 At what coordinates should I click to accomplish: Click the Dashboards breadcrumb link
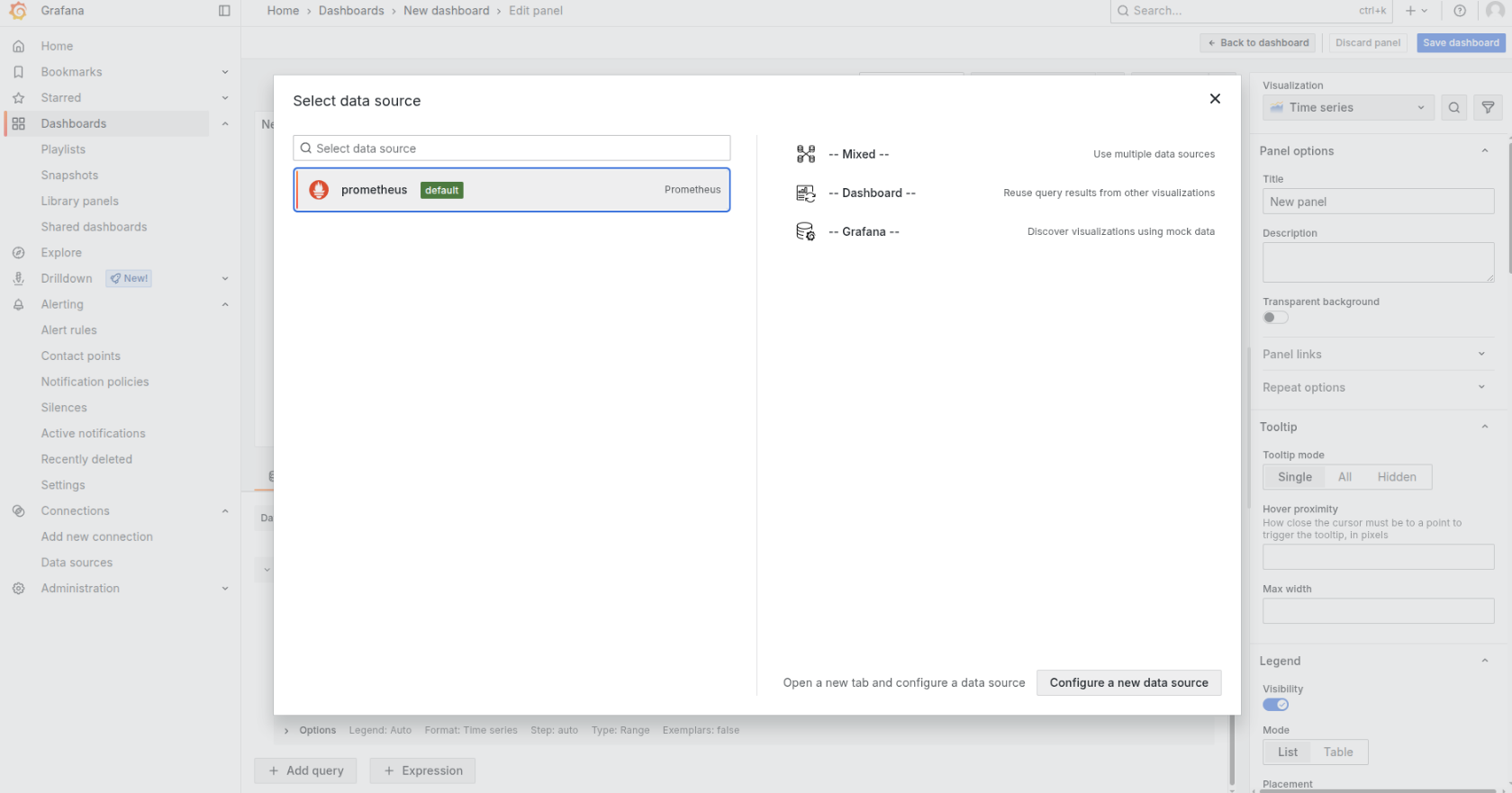pos(351,11)
